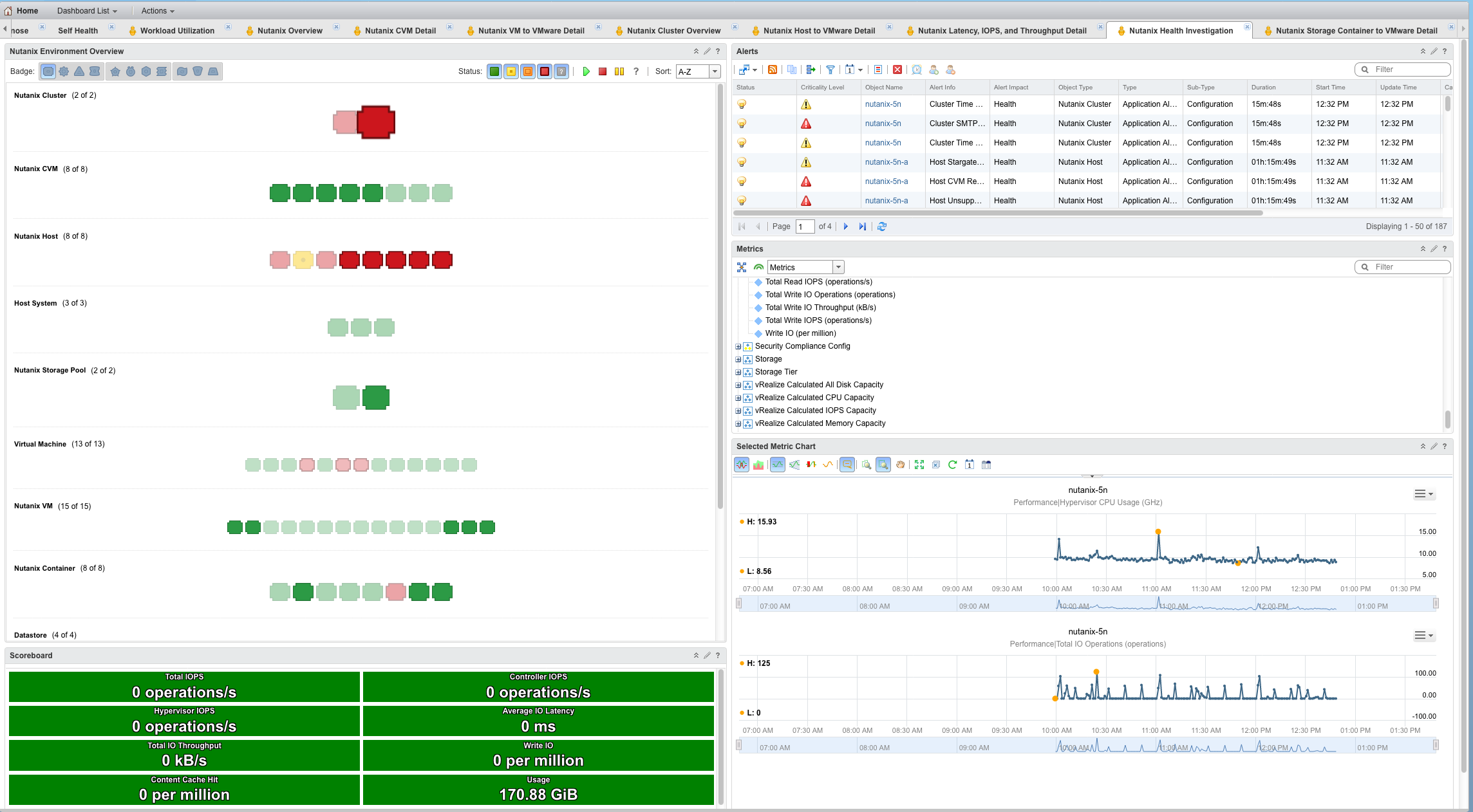Switch to the Nutanix Overview tab

[x=290, y=30]
